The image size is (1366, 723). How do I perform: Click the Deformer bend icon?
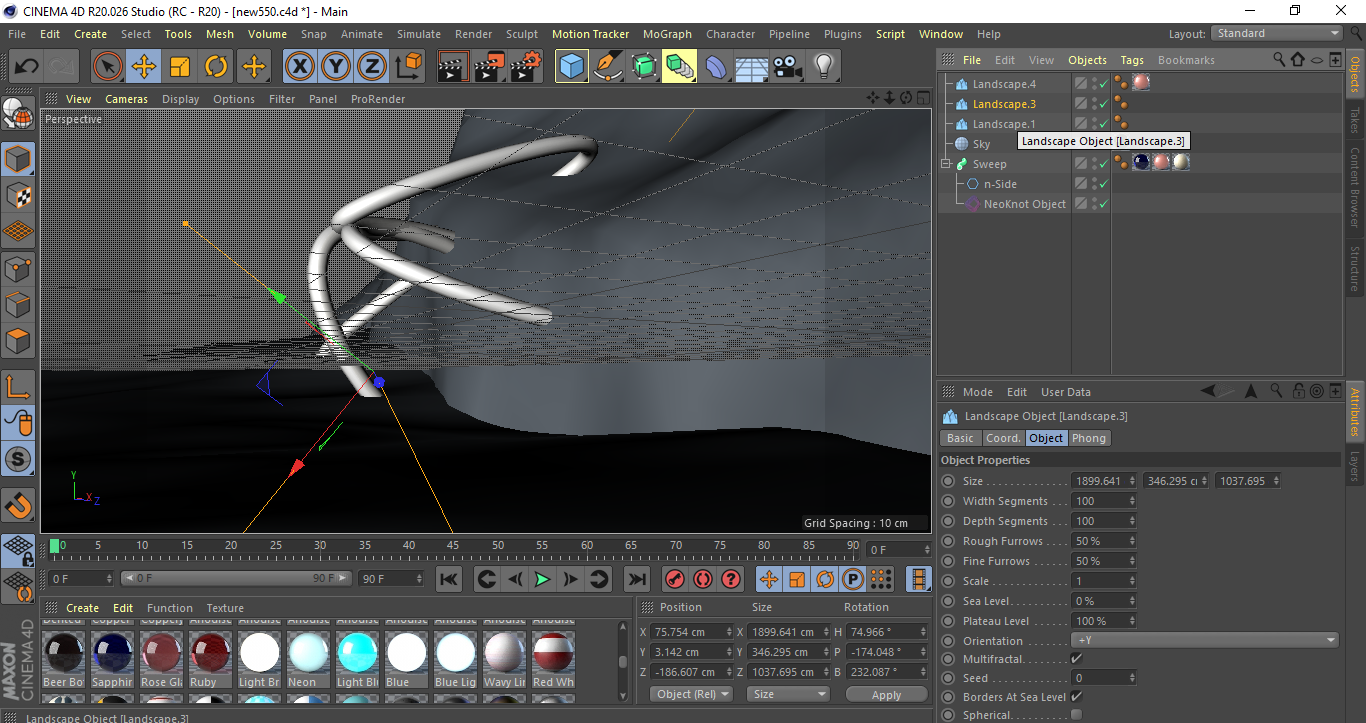coord(716,67)
